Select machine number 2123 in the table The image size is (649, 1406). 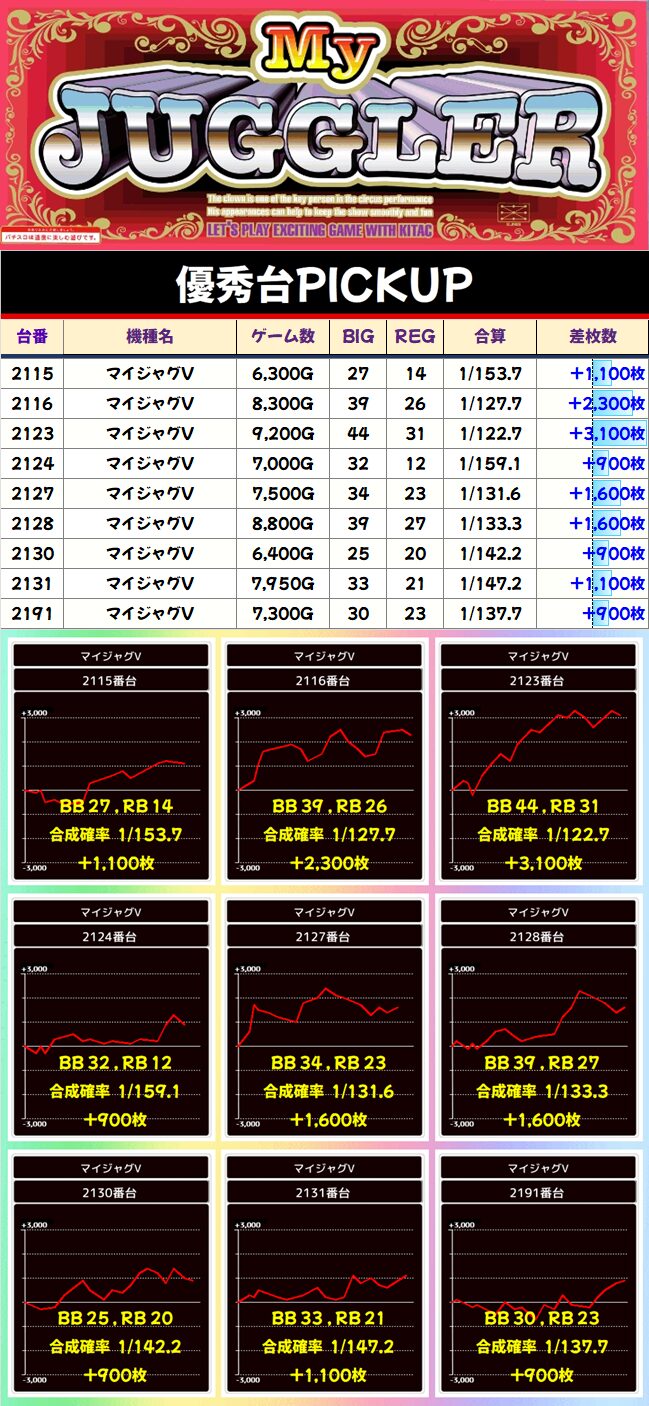32,434
